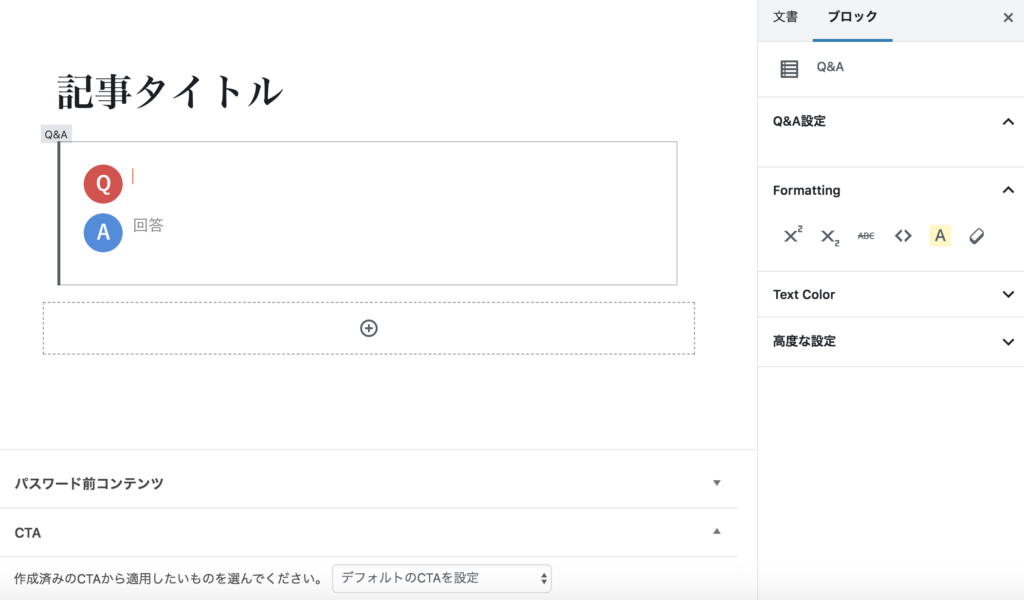The width and height of the screenshot is (1024, 600).
Task: Click the Q&A block icon in sidebar
Action: (x=789, y=69)
